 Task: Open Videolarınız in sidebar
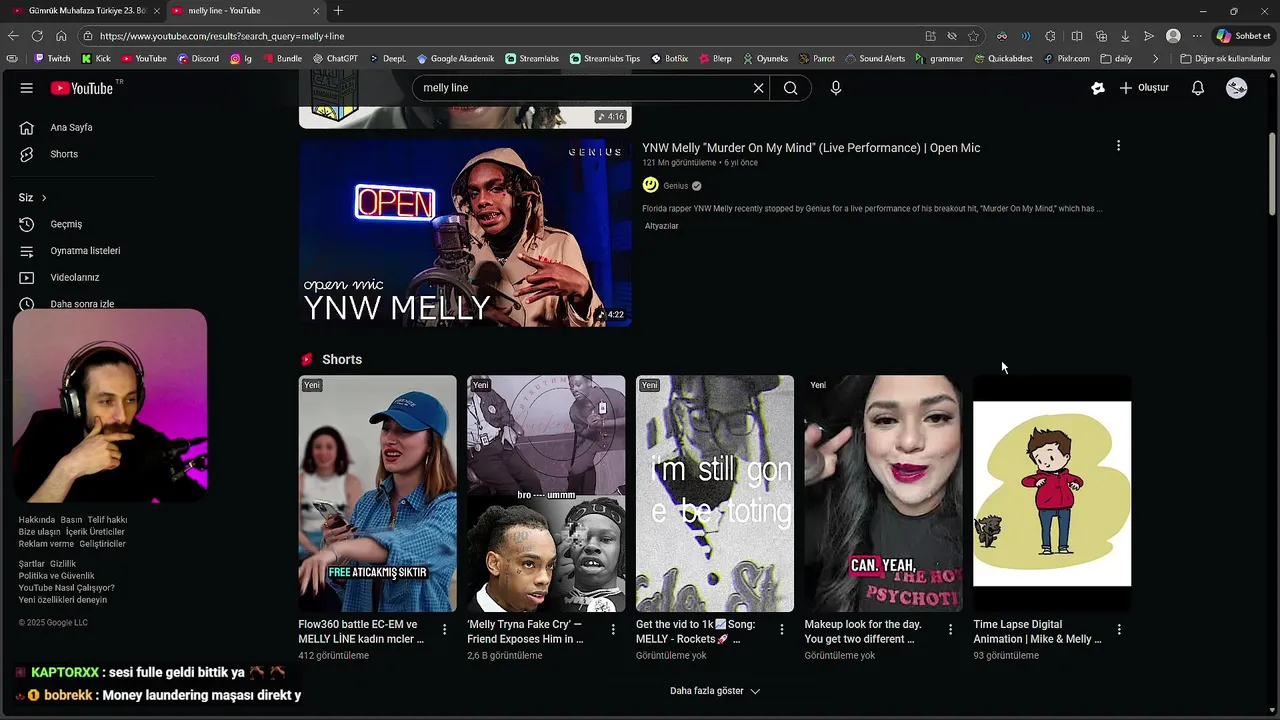(75, 277)
